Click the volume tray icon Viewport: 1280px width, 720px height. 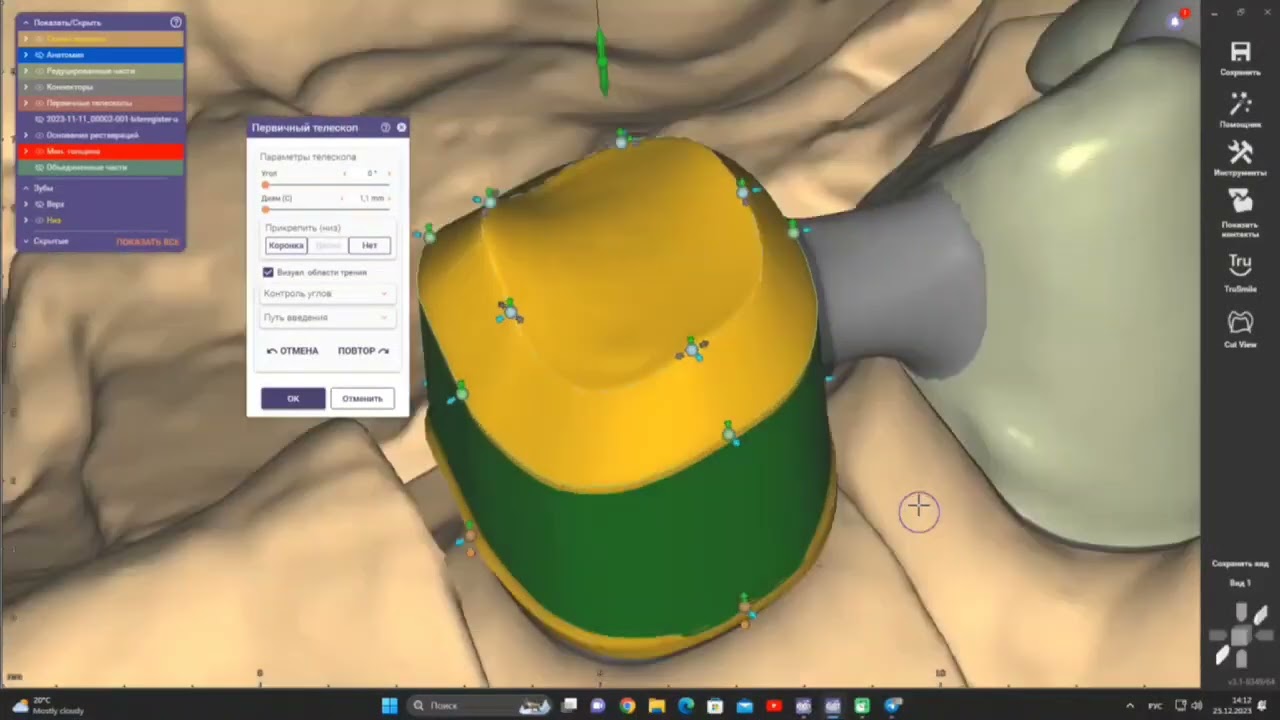pyautogui.click(x=1197, y=706)
